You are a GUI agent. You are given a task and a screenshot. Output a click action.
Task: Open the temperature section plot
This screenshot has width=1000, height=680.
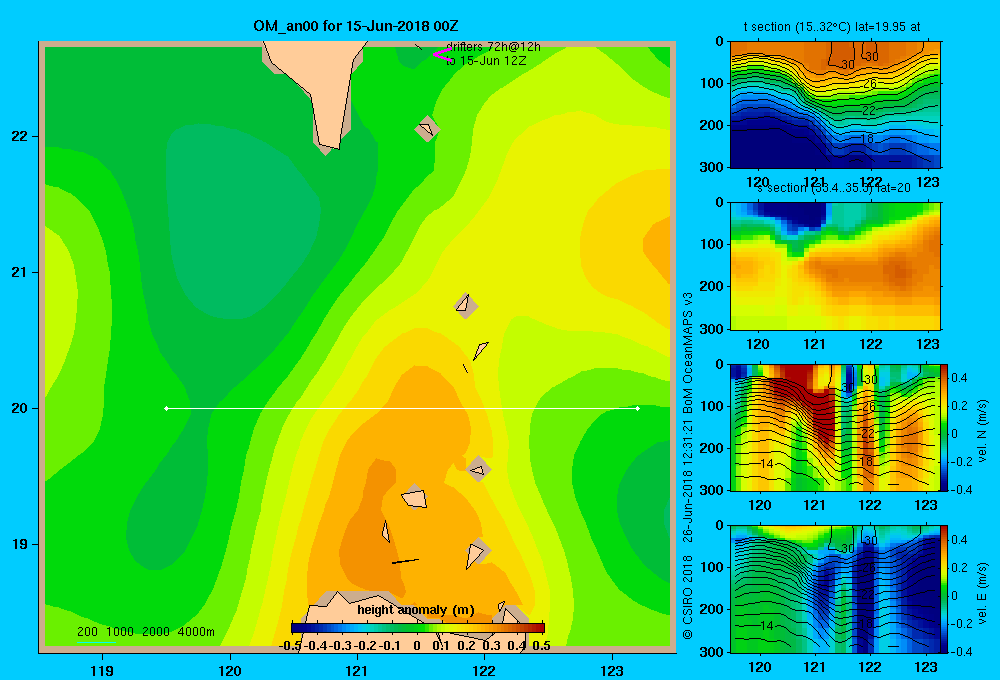pyautogui.click(x=835, y=105)
